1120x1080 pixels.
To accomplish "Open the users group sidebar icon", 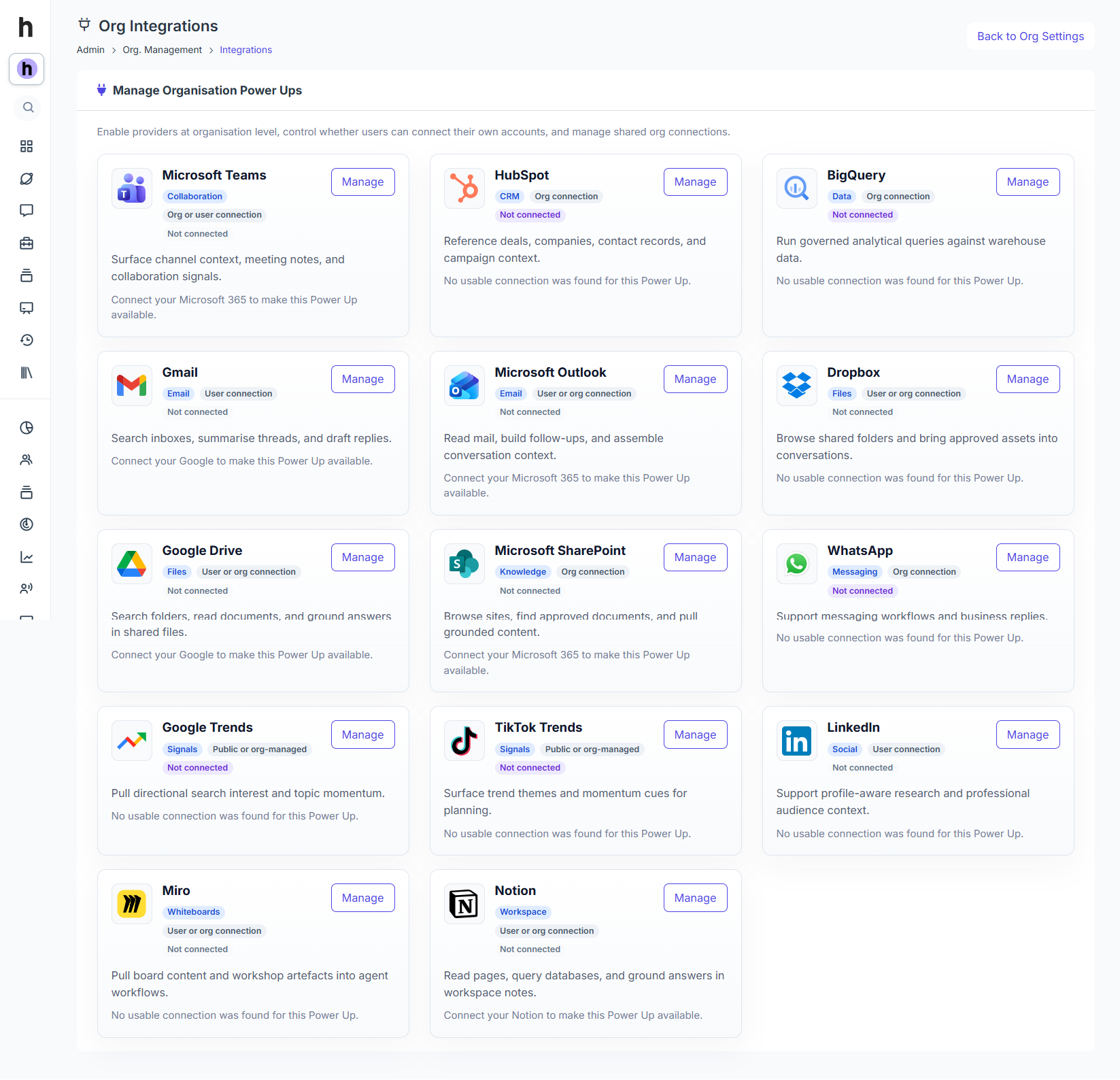I will point(27,460).
